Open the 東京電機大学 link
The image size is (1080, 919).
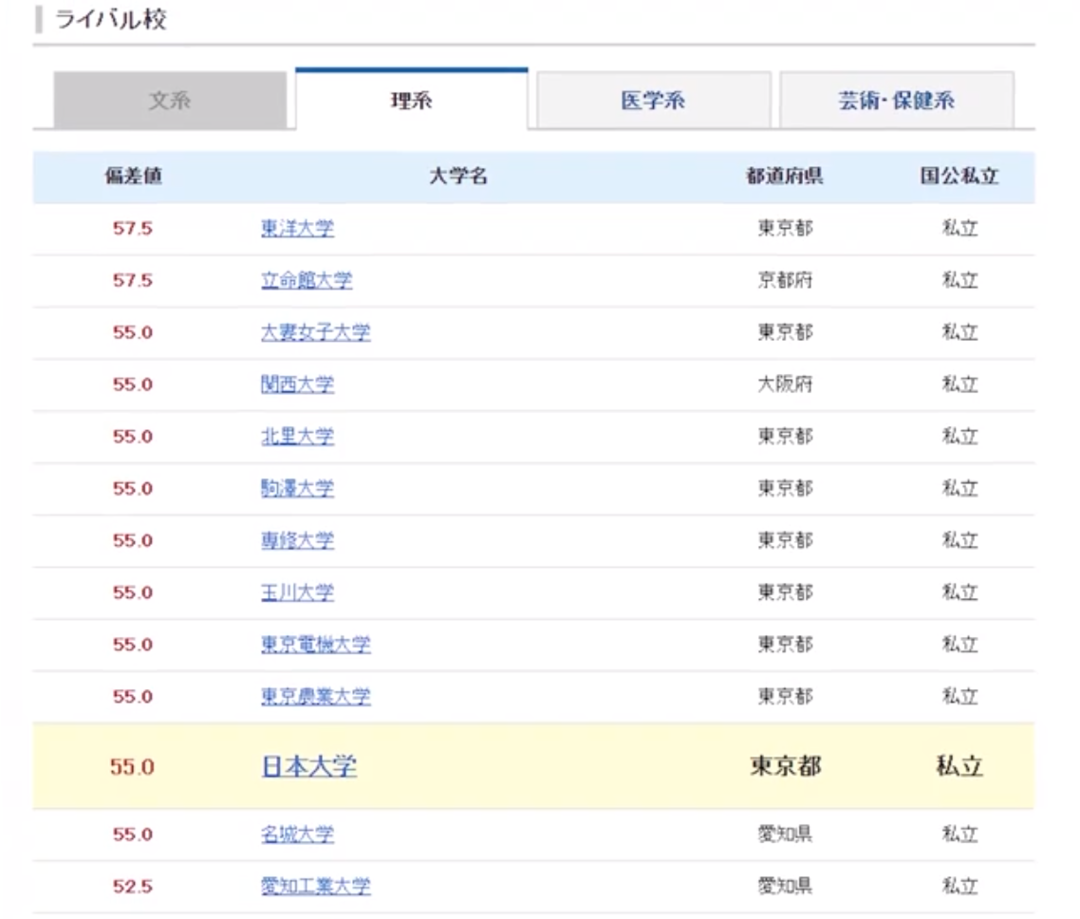[315, 644]
